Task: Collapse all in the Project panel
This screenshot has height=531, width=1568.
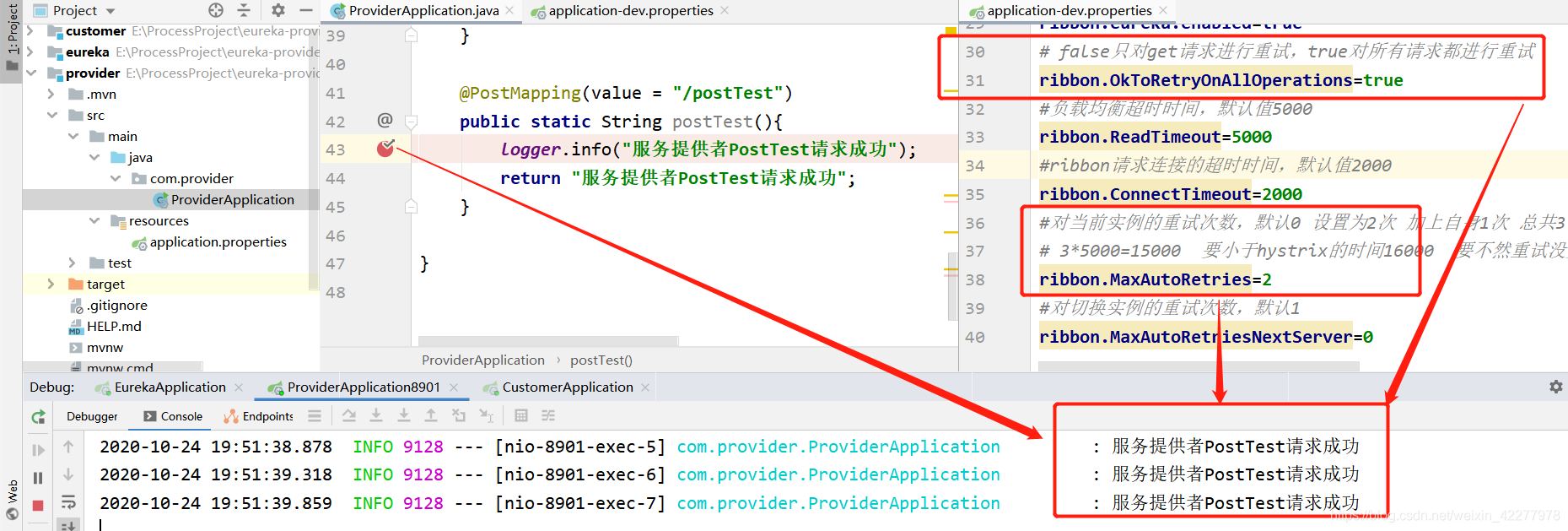Action: (244, 10)
